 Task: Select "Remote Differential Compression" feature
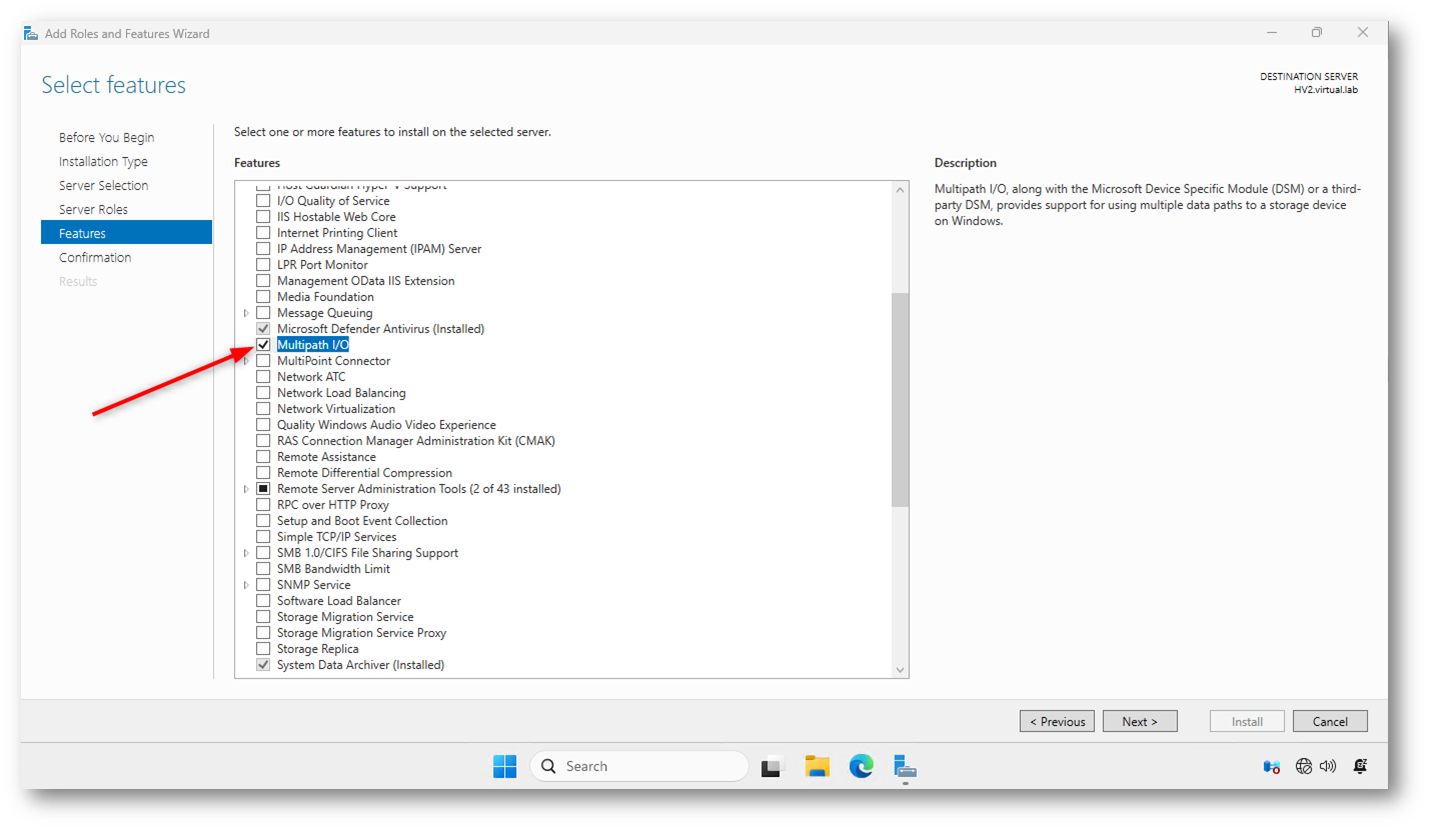[365, 473]
